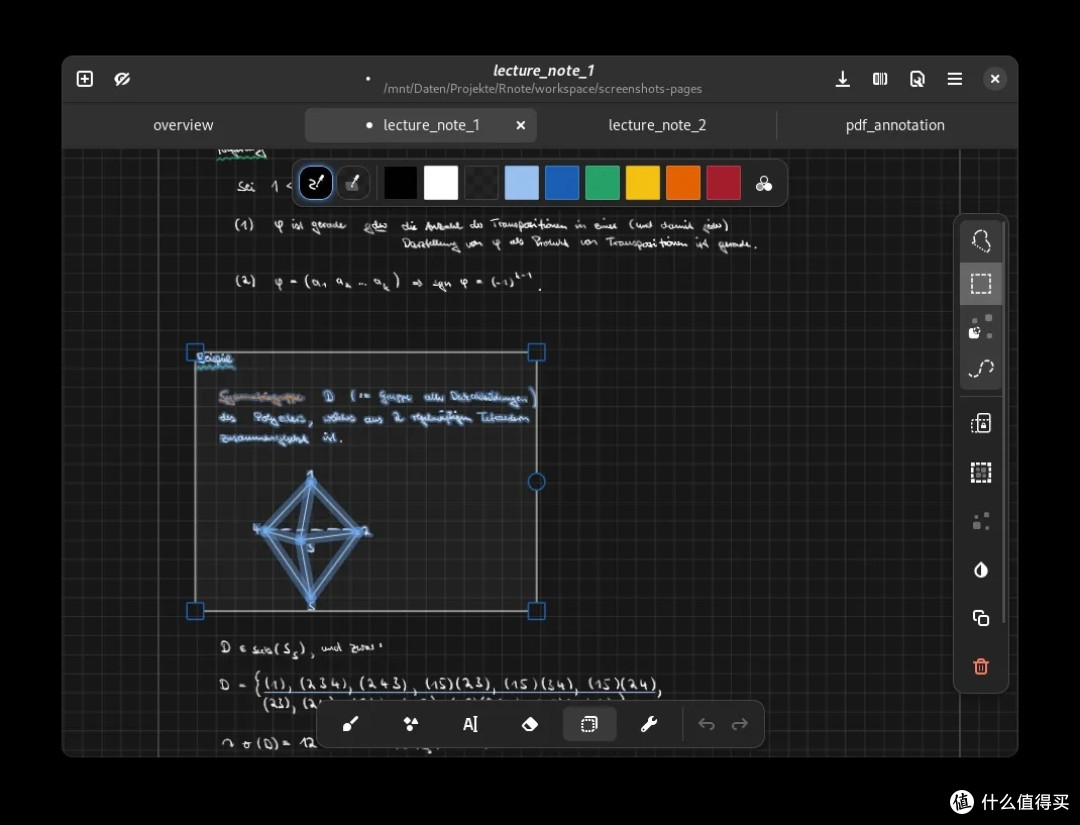This screenshot has height=825, width=1080.
Task: Undo the last action
Action: [706, 724]
